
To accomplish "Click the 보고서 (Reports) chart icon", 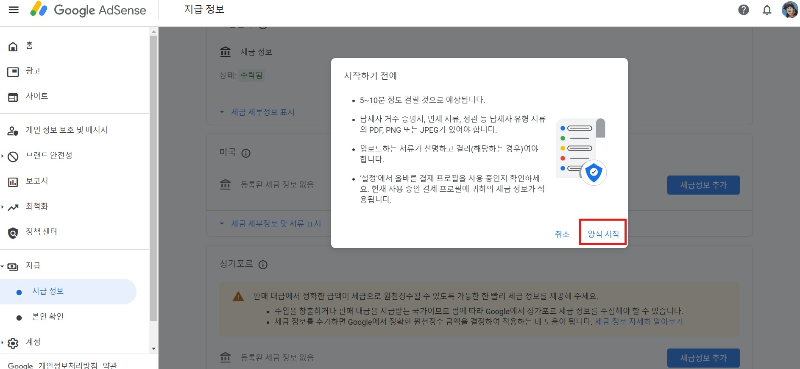I will [13, 182].
